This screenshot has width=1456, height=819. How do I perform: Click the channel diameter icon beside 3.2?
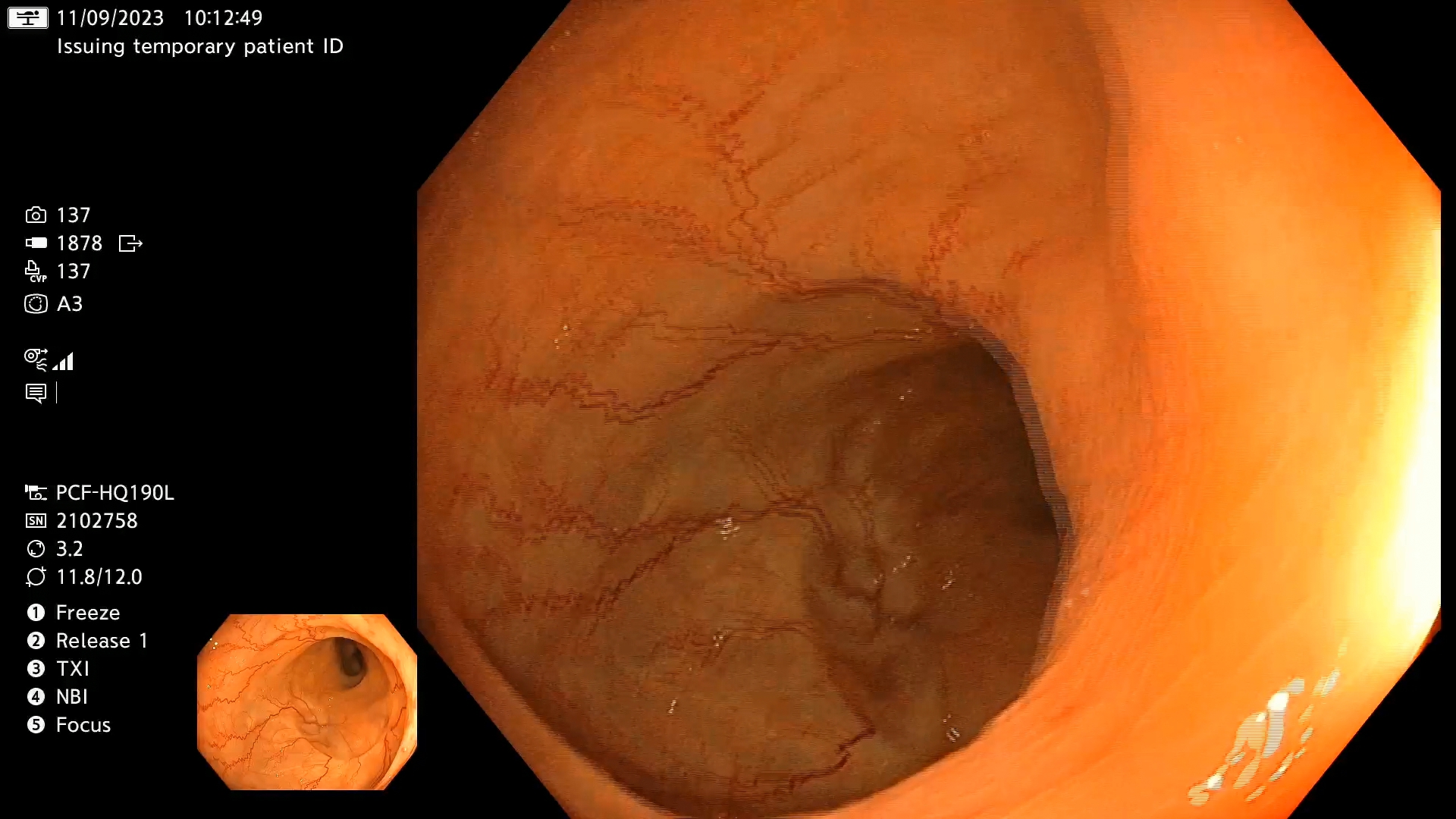point(36,549)
